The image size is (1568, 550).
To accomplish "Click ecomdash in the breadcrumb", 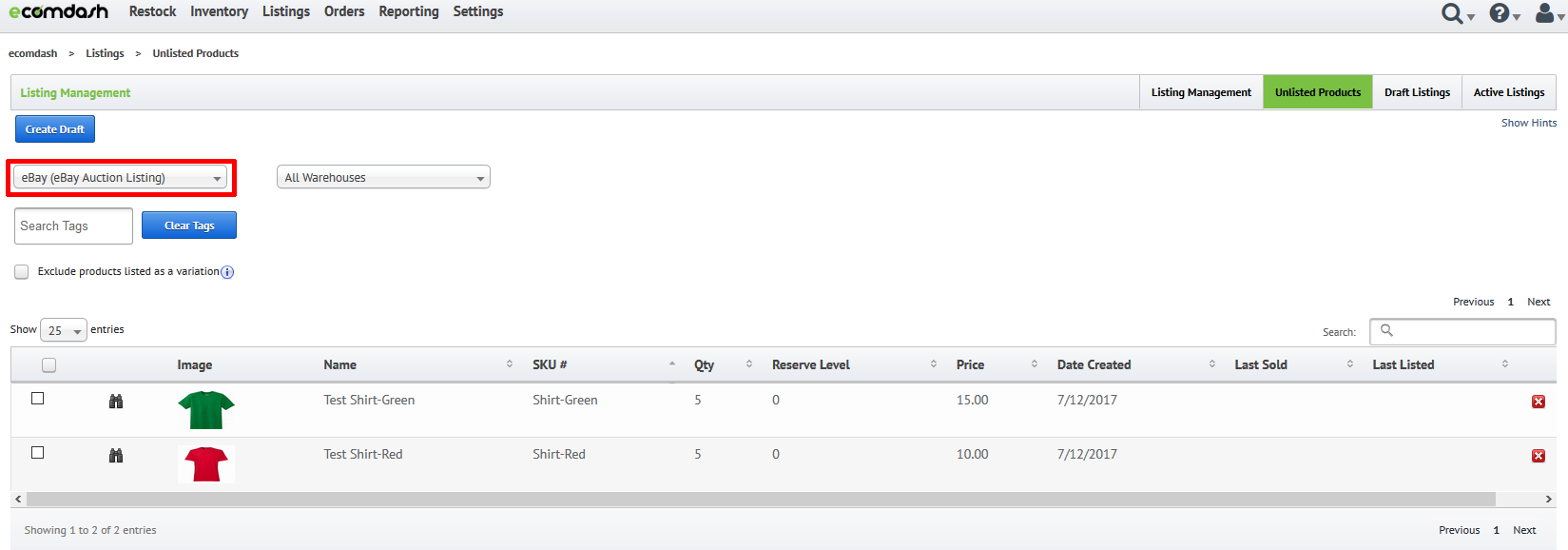I will [33, 53].
